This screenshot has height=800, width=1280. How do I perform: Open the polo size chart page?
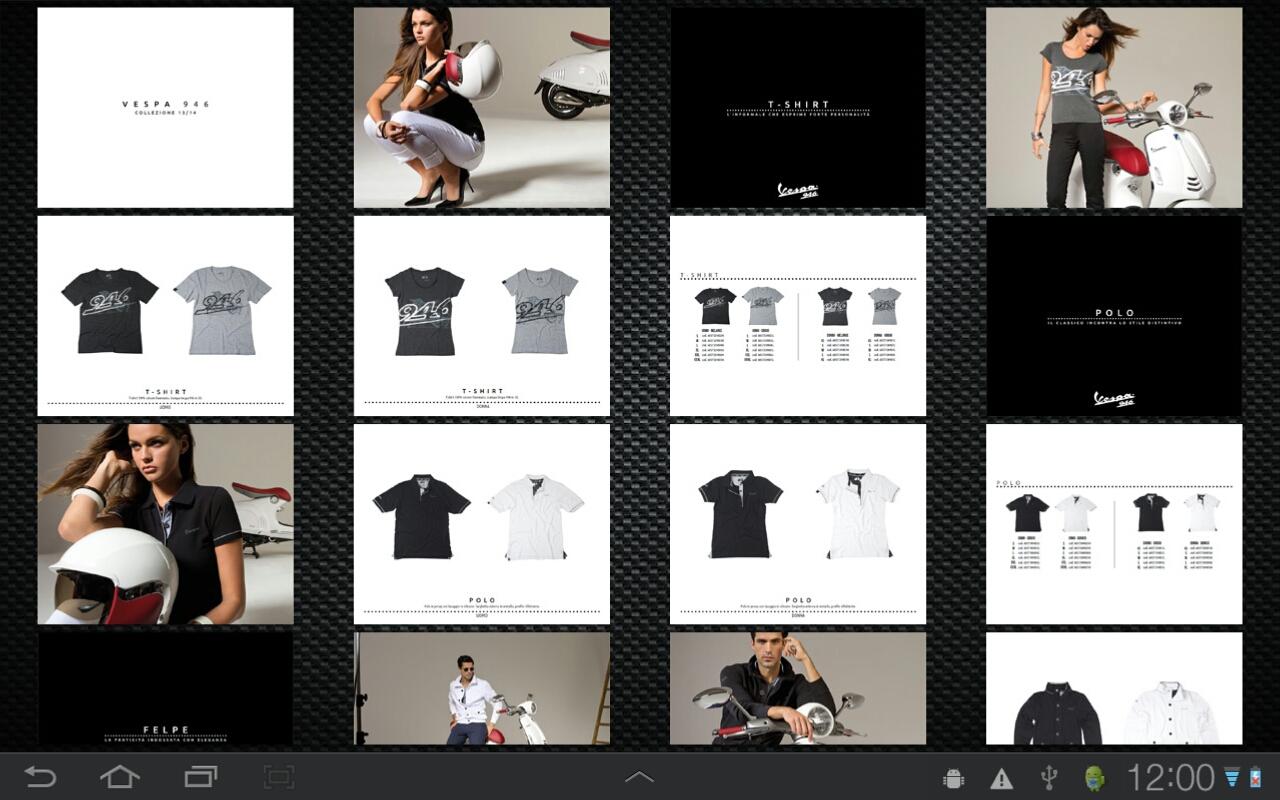pyautogui.click(x=1114, y=524)
